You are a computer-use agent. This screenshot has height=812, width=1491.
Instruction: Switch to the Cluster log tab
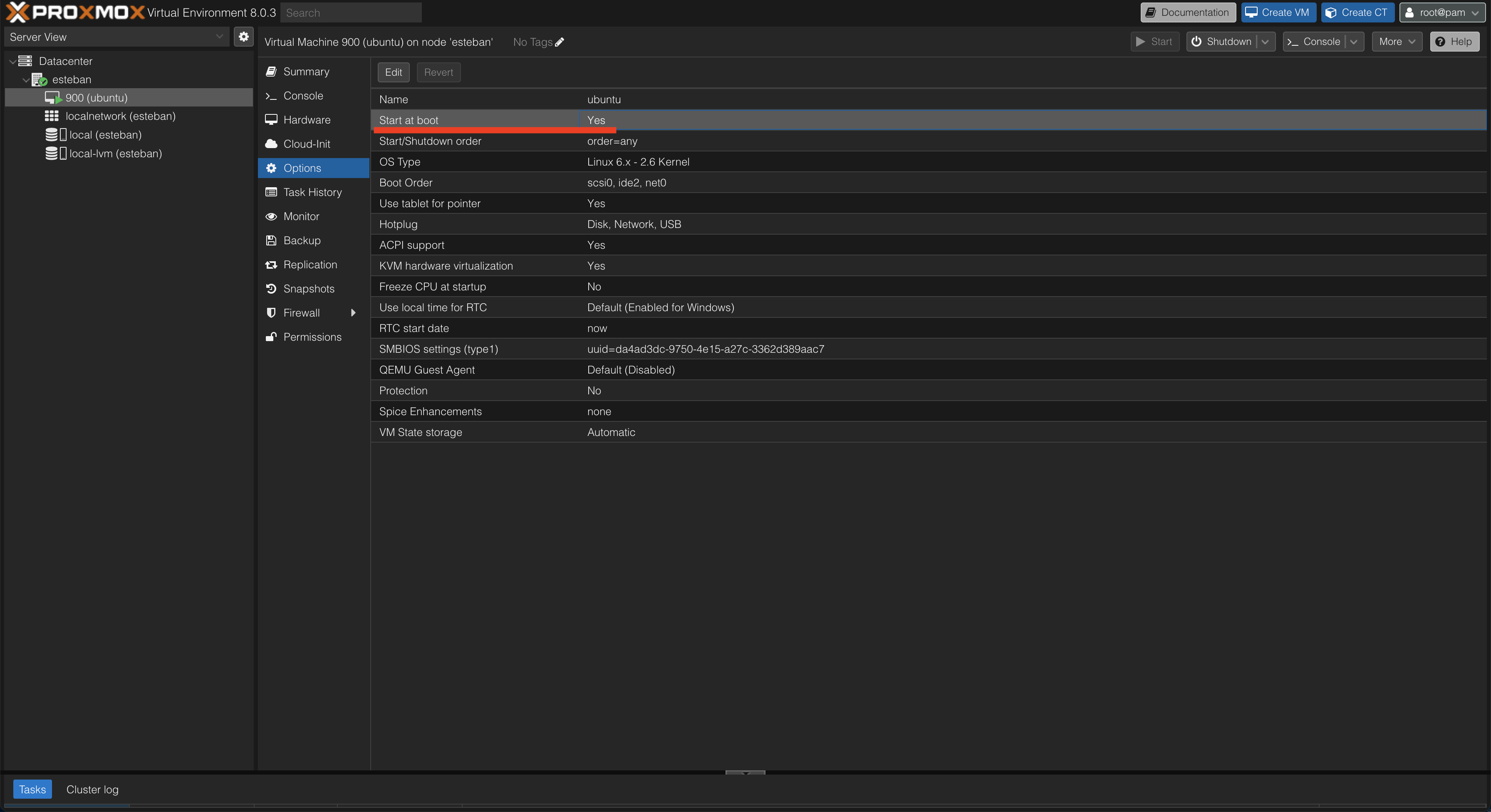[93, 789]
